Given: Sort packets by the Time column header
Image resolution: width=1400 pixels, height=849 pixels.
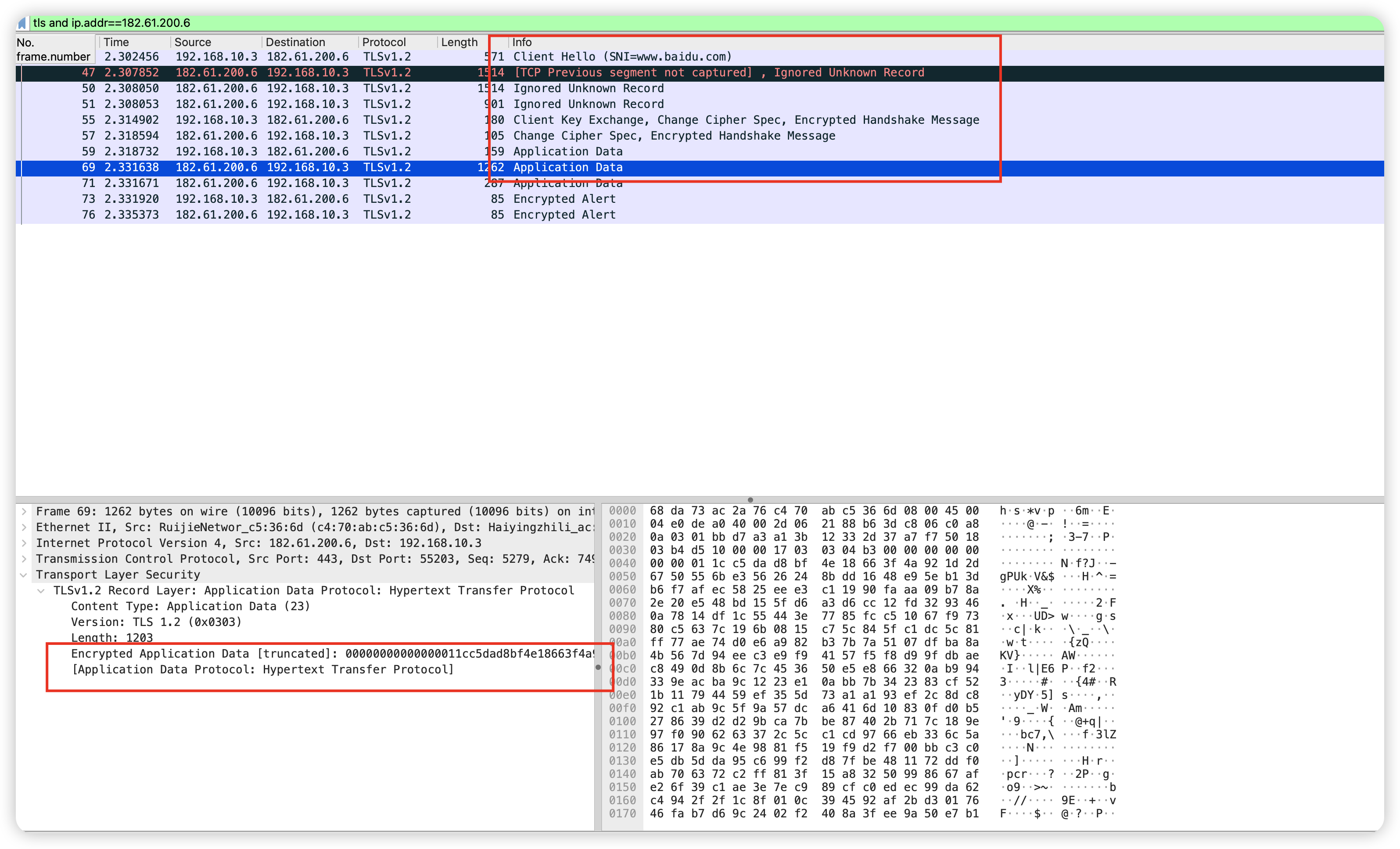Looking at the screenshot, I should point(116,42).
